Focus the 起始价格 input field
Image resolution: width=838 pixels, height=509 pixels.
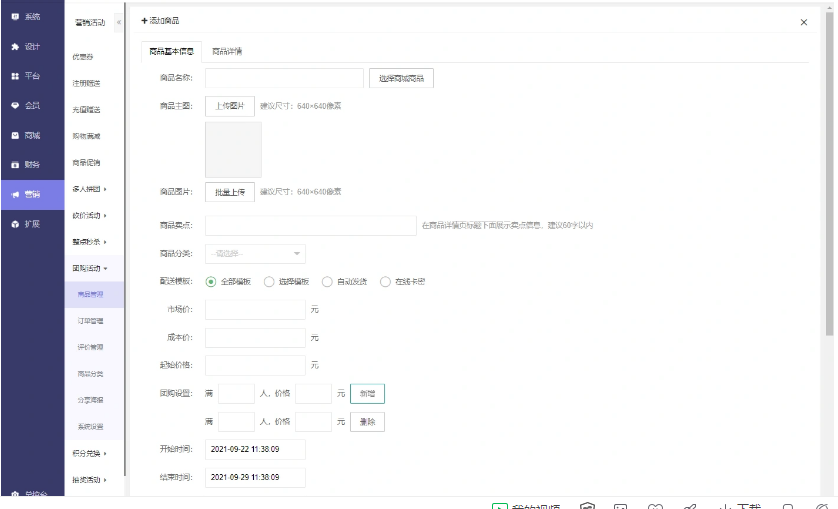pos(255,365)
